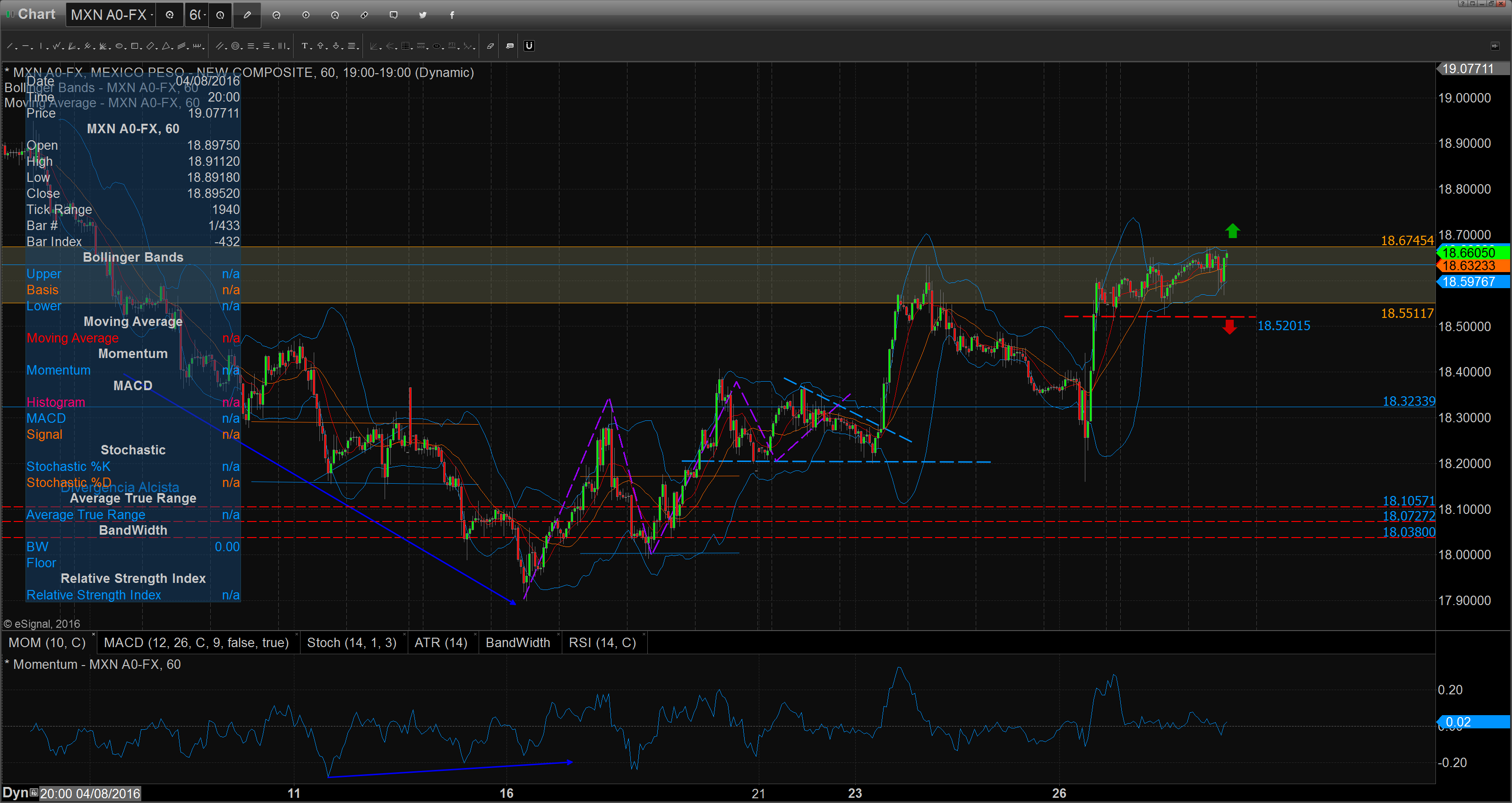Screen dimensions: 1512x803
Task: Select the parallel lines channel tool
Action: [220, 46]
